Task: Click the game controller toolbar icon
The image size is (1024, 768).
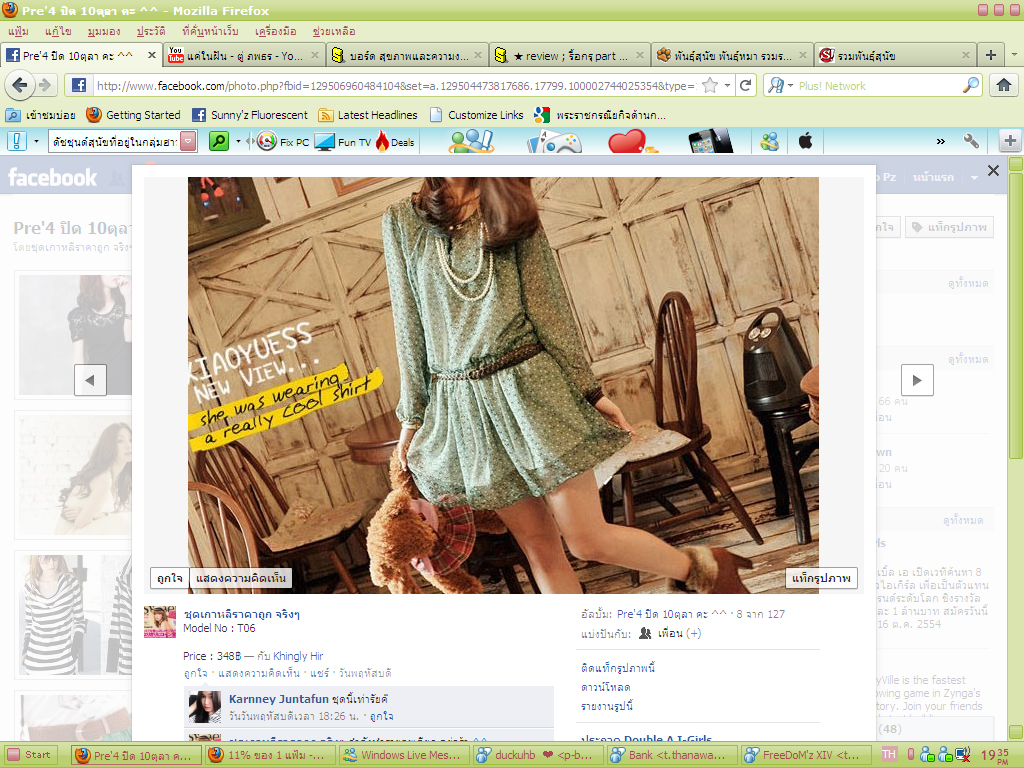Action: click(554, 141)
